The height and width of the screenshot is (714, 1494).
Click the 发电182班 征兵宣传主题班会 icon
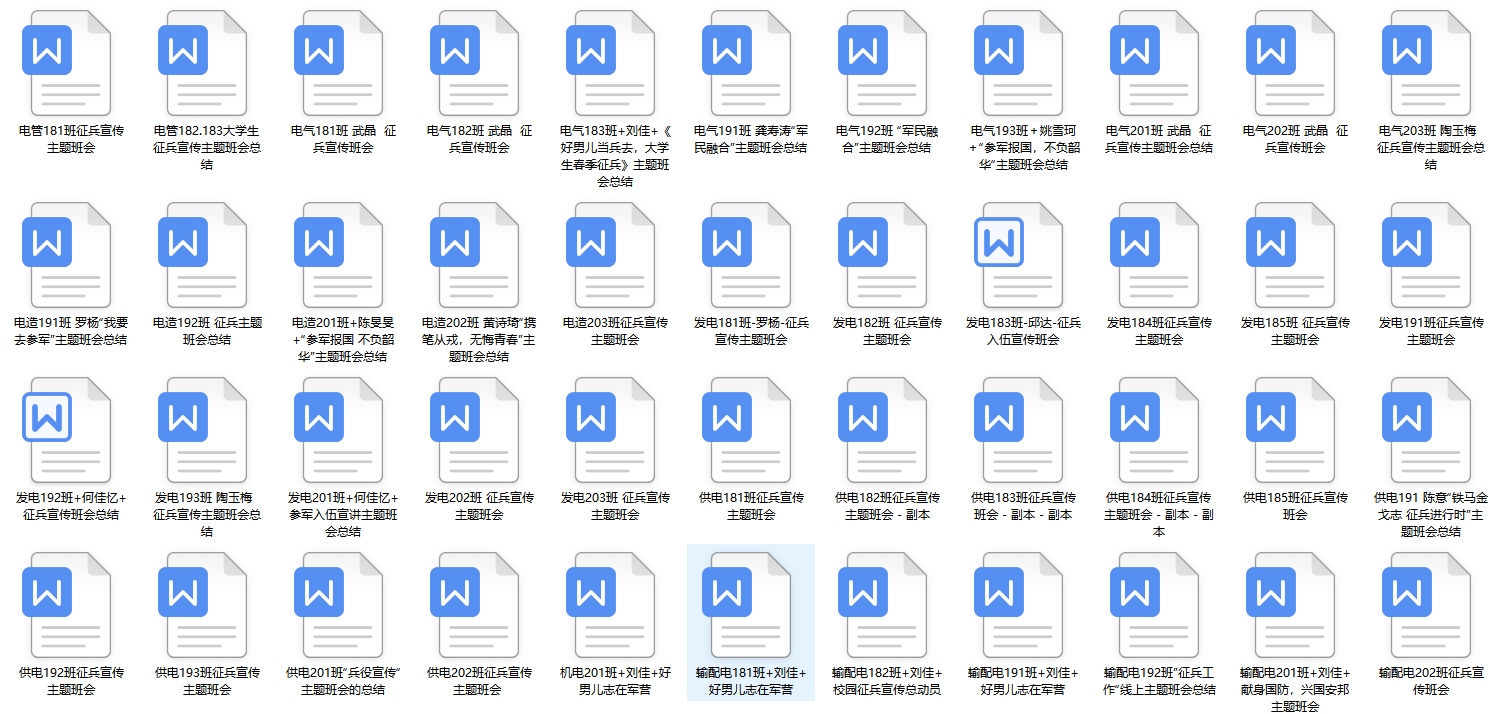tap(882, 255)
